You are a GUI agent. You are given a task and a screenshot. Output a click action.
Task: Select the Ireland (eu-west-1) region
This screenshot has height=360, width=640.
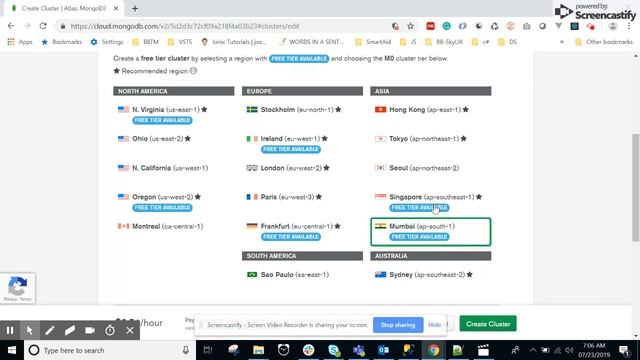click(302, 144)
